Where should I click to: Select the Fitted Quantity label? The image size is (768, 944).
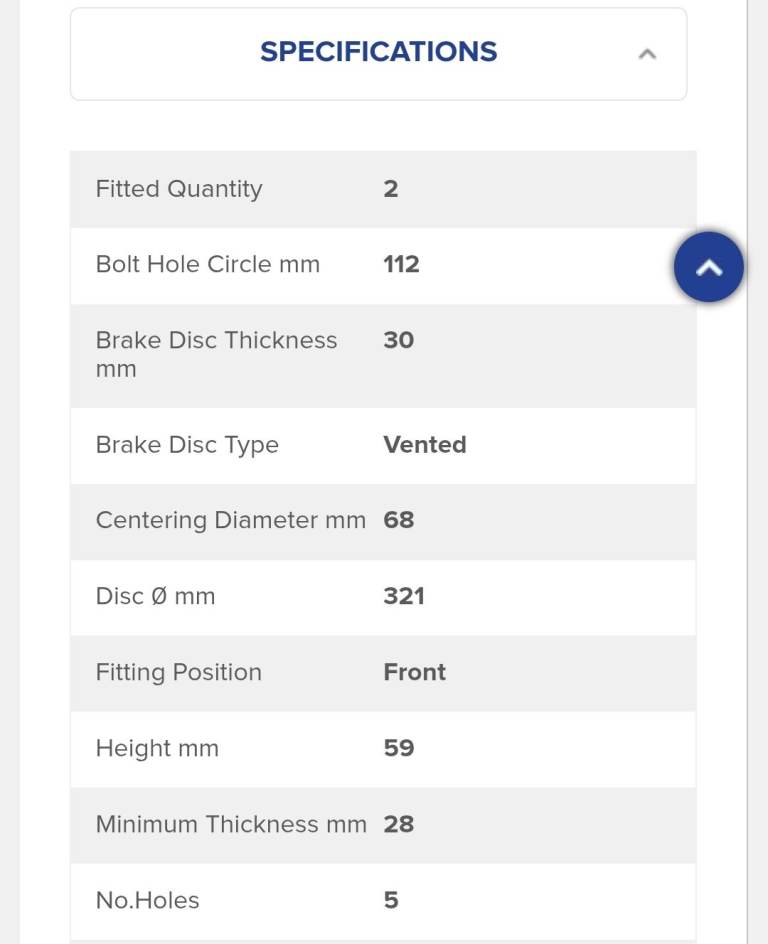(179, 189)
